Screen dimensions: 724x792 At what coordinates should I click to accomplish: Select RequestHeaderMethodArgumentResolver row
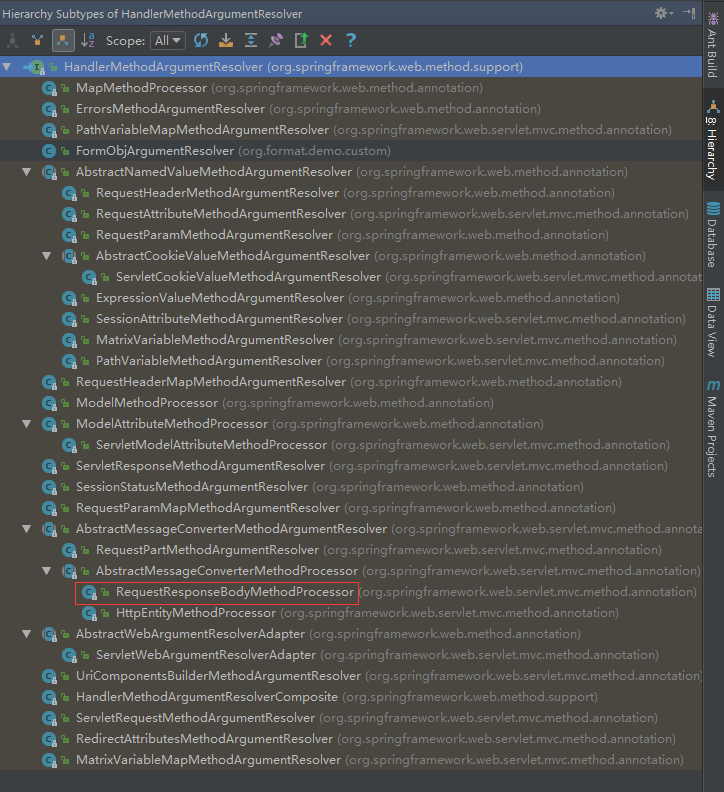point(351,193)
